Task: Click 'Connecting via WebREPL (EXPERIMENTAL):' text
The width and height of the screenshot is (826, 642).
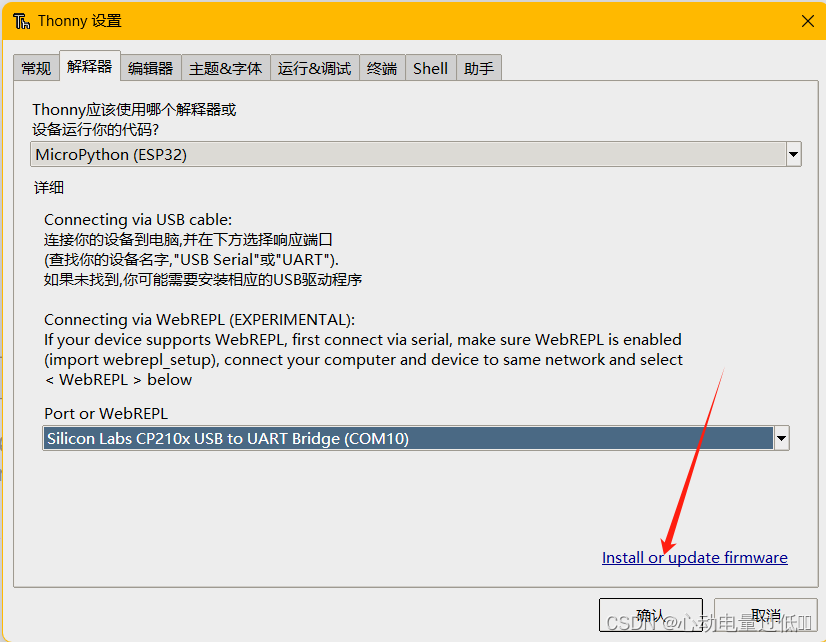Action: coord(200,320)
